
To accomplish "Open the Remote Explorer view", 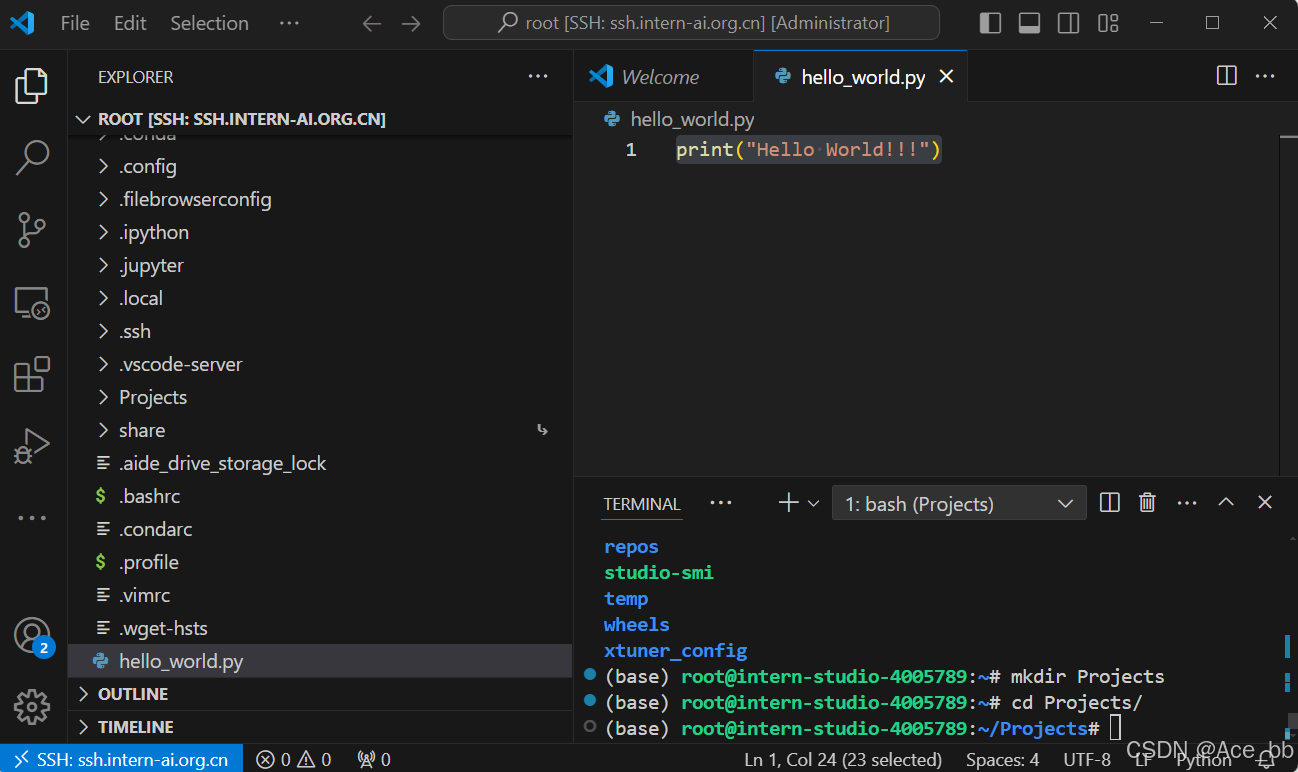I will point(32,303).
